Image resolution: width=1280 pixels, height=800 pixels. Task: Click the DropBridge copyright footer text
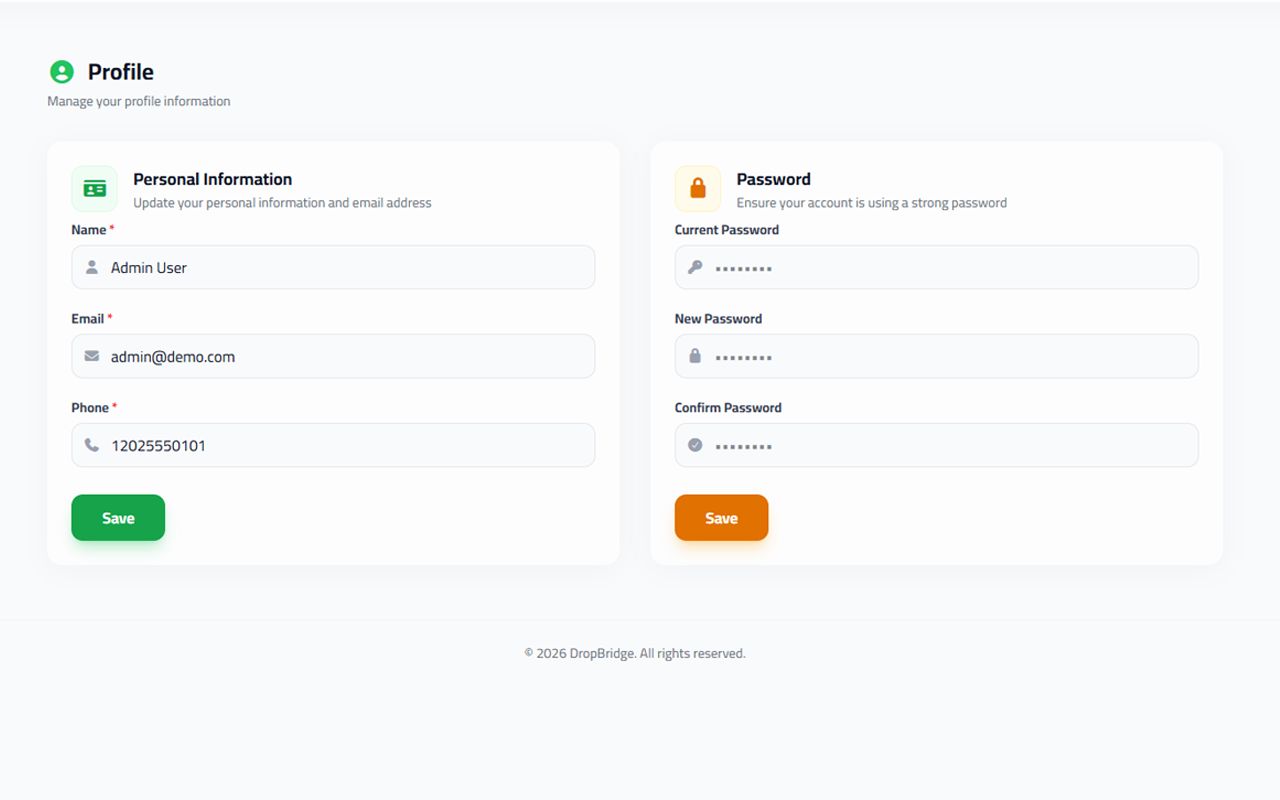pyautogui.click(x=635, y=654)
